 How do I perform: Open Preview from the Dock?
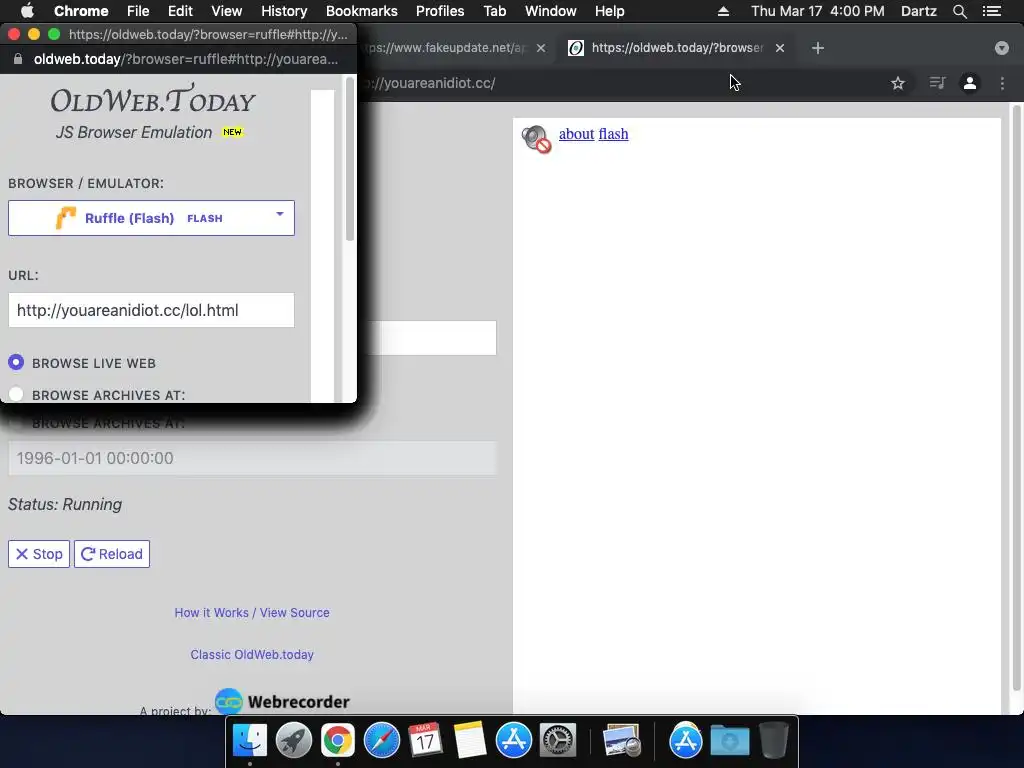[x=622, y=741]
